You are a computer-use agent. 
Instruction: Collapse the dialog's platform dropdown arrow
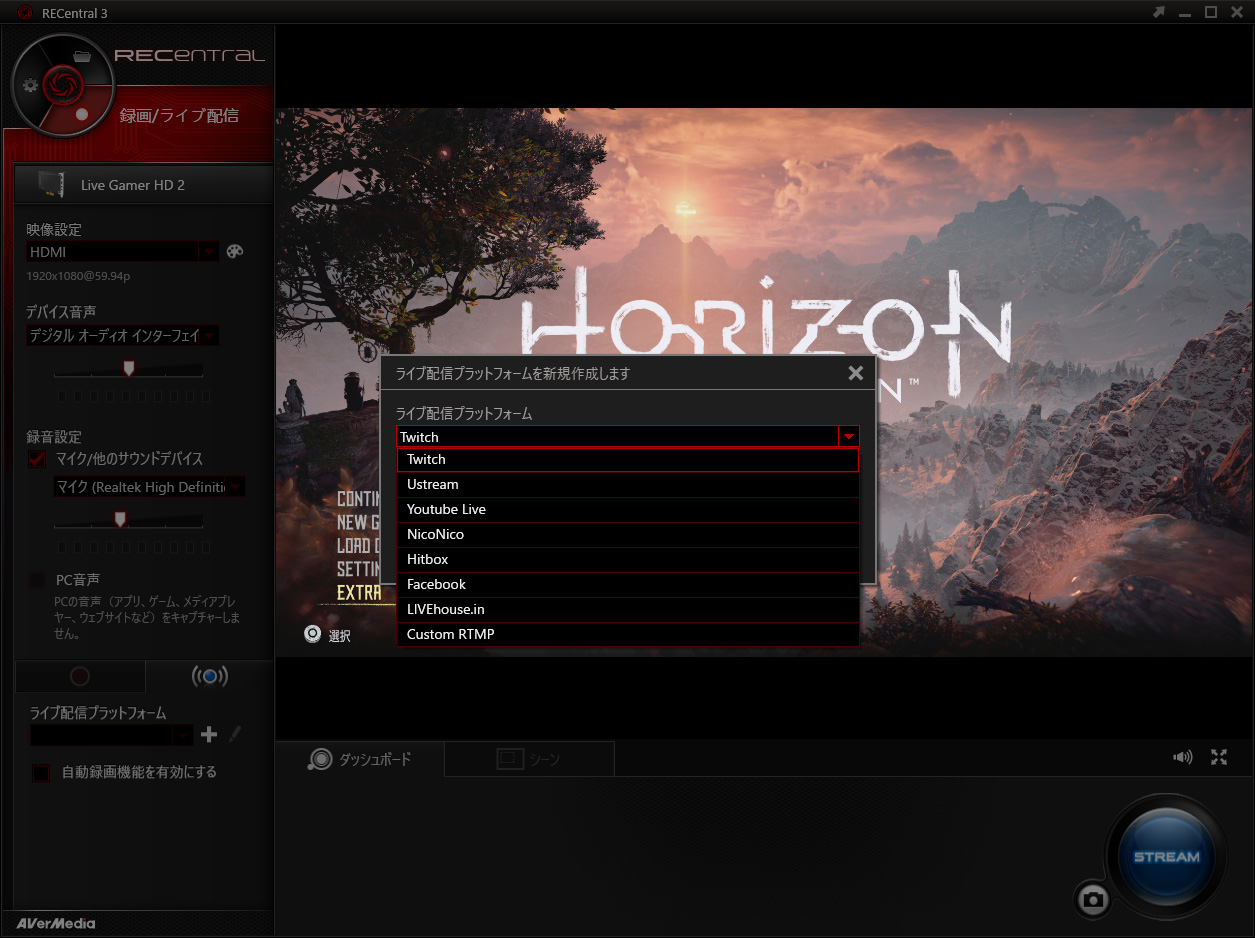coord(849,437)
